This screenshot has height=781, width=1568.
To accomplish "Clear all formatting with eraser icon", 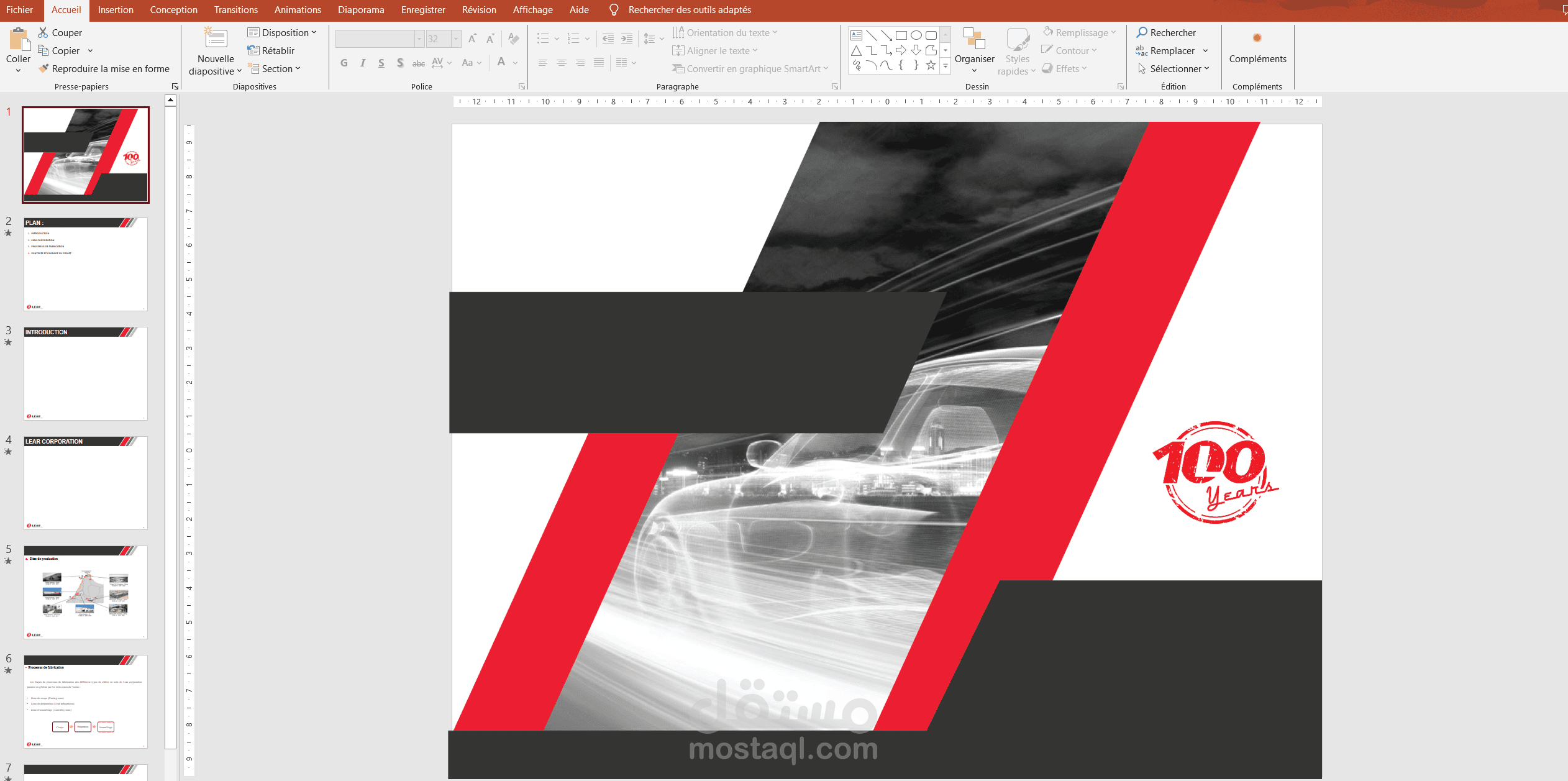I will point(513,39).
